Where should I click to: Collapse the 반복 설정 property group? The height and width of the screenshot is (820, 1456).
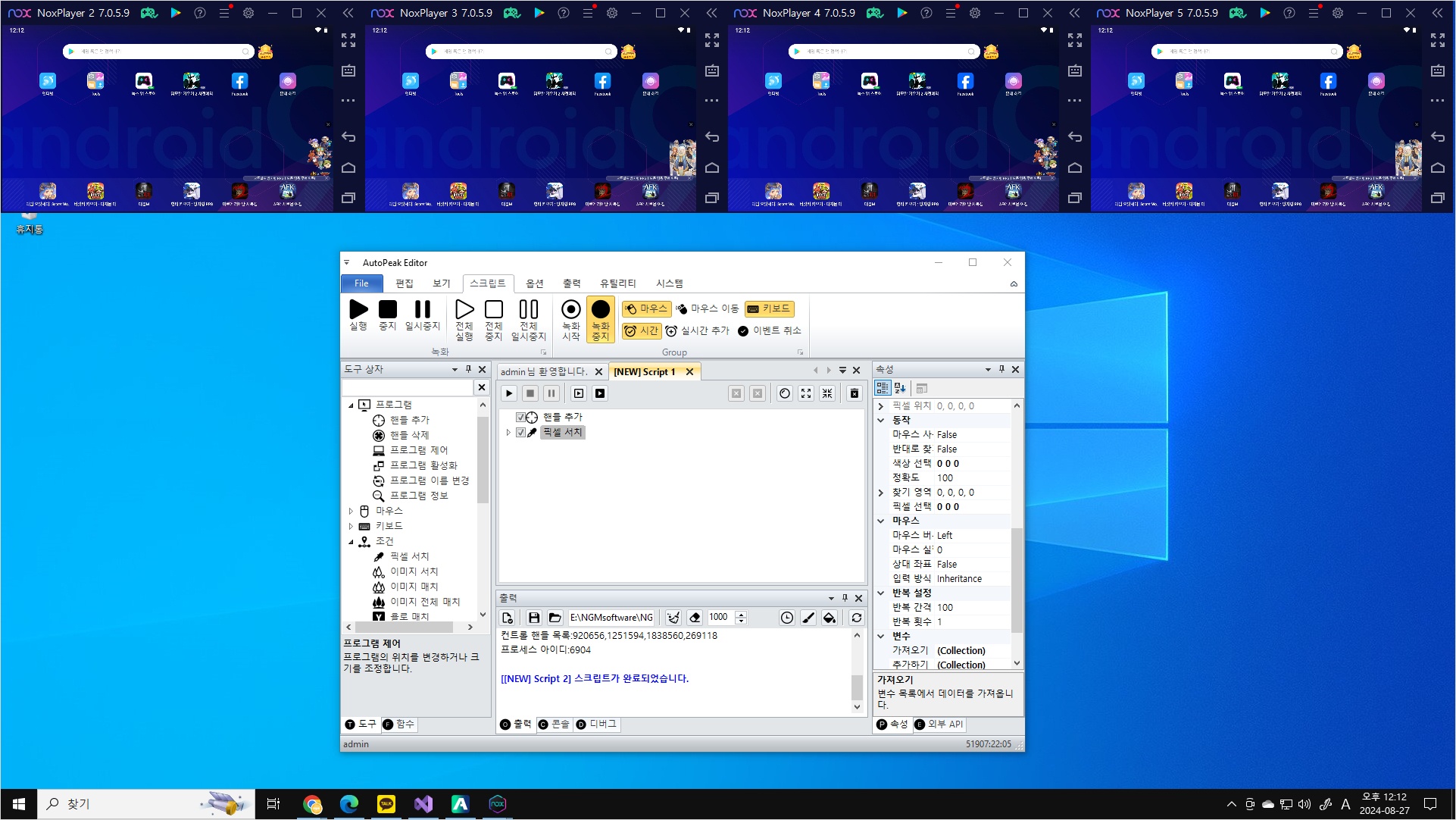point(881,593)
